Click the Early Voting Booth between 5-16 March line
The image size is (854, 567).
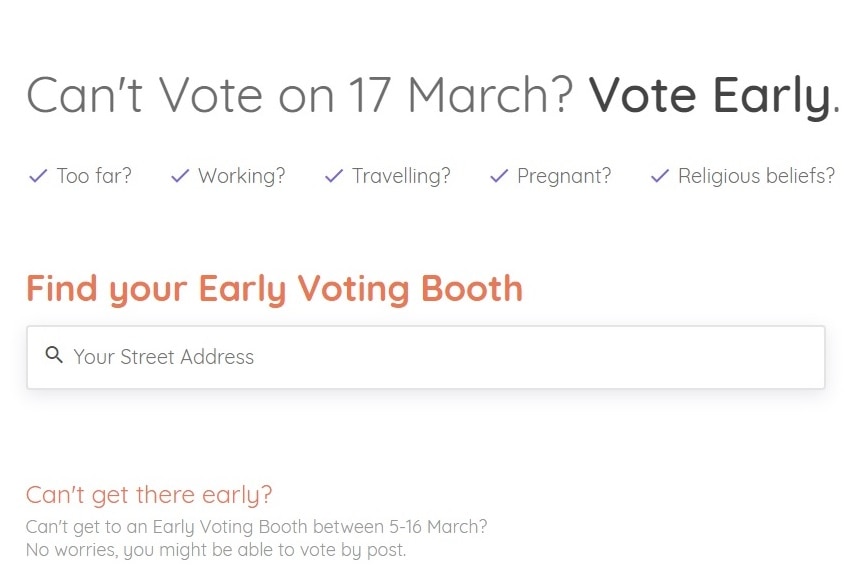[x=257, y=527]
